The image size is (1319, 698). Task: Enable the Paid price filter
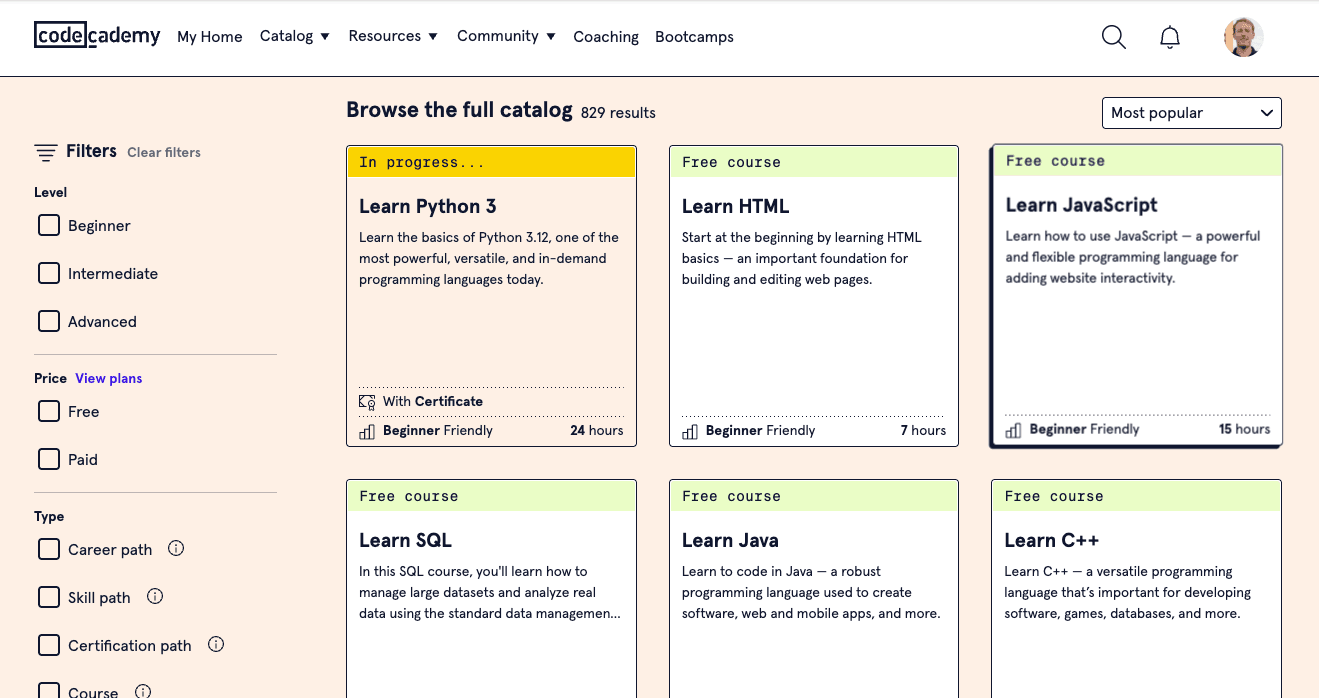click(49, 459)
